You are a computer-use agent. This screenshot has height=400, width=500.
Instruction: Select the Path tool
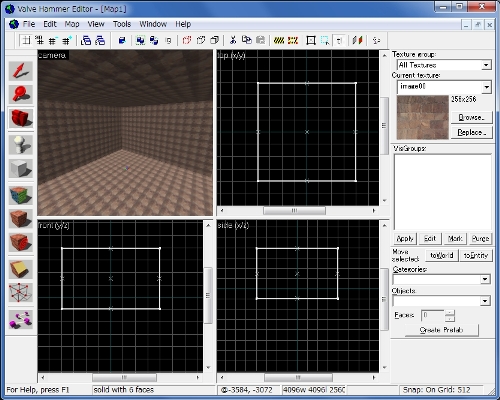[21, 319]
